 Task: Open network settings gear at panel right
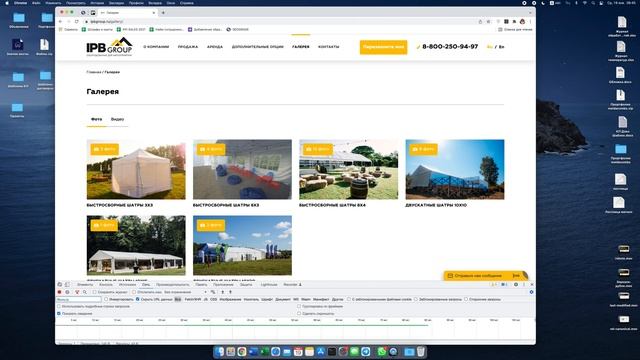(x=531, y=292)
